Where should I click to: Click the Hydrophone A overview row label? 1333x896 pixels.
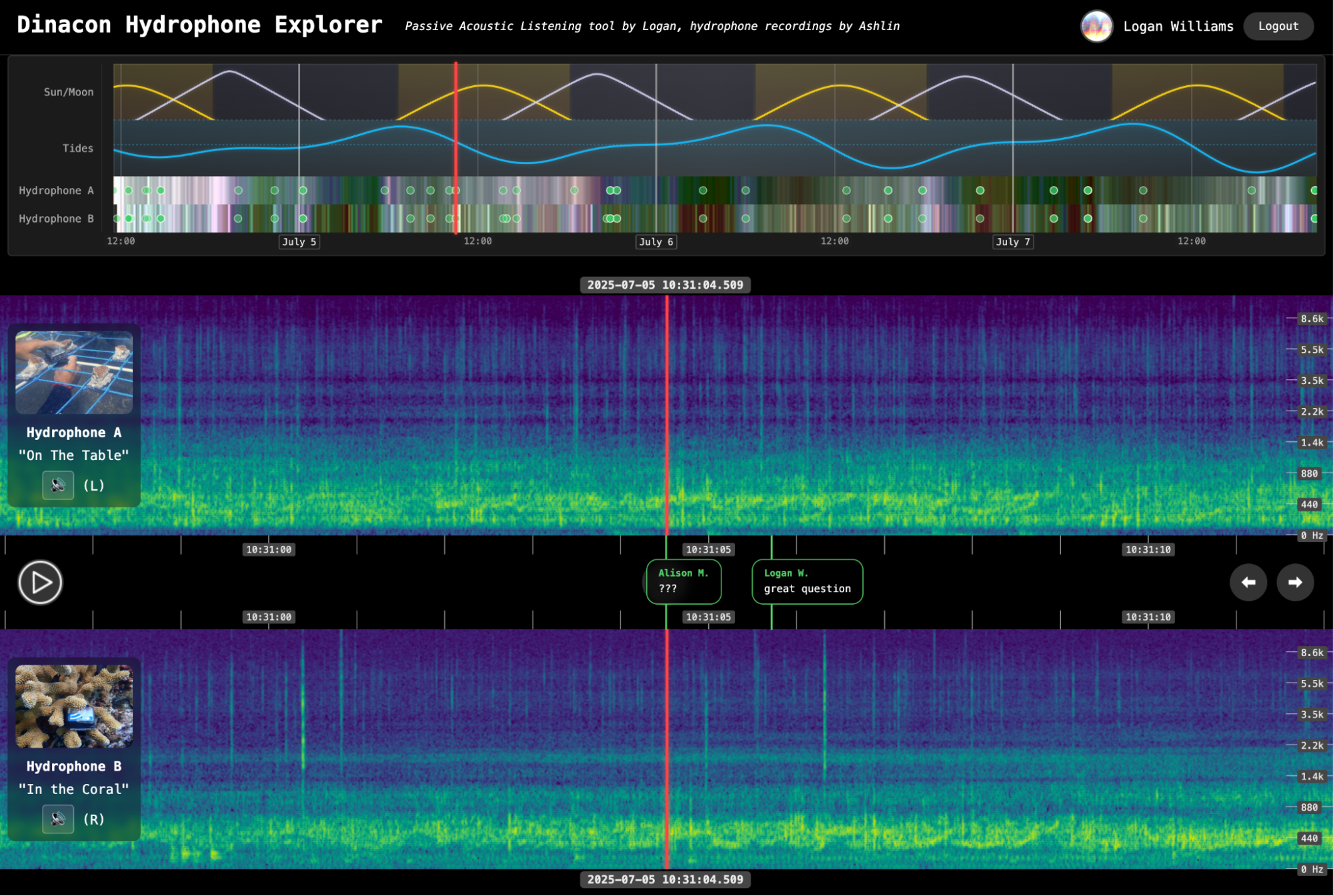click(56, 191)
